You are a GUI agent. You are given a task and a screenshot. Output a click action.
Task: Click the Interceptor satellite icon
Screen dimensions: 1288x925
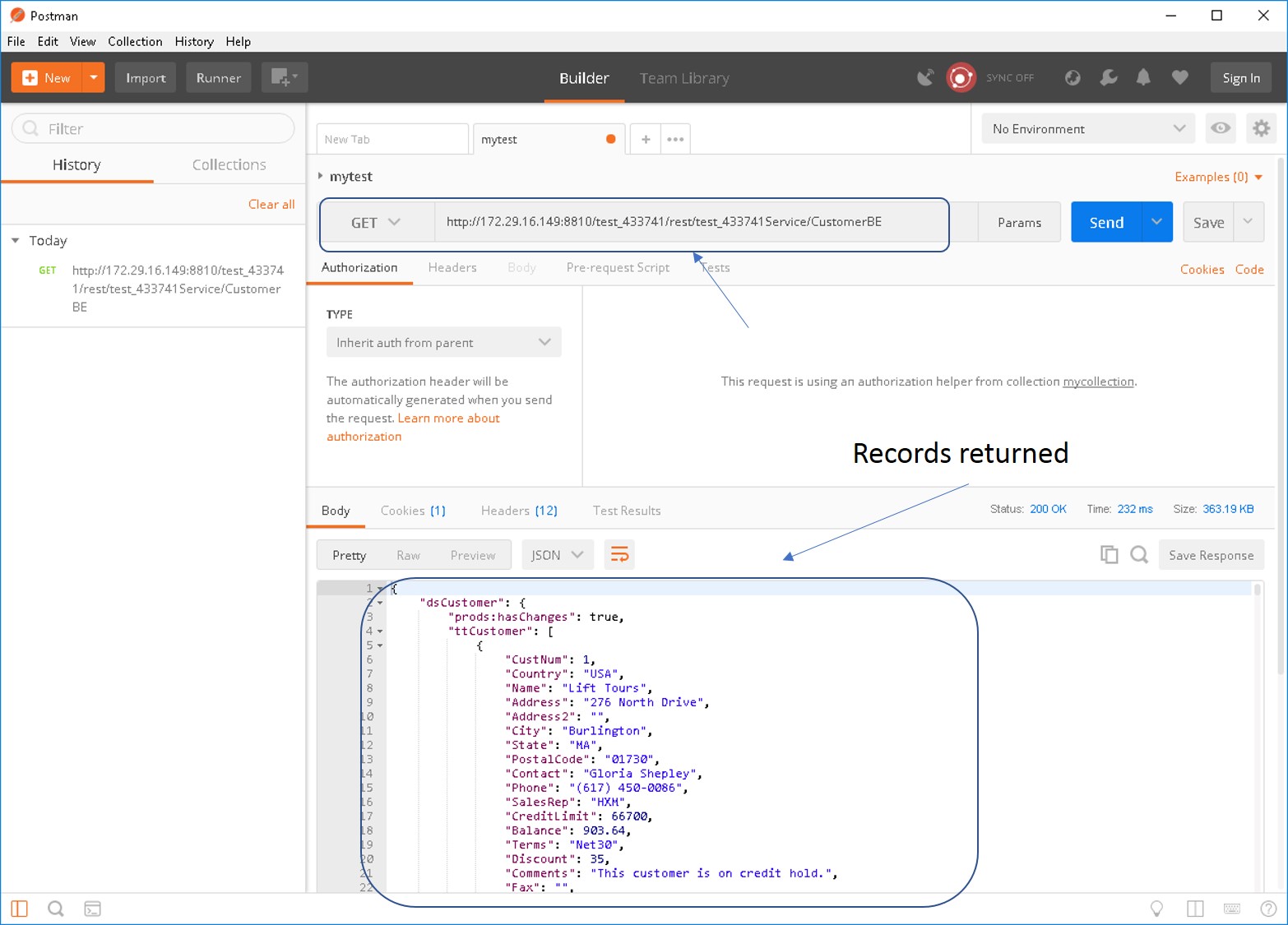[x=925, y=77]
